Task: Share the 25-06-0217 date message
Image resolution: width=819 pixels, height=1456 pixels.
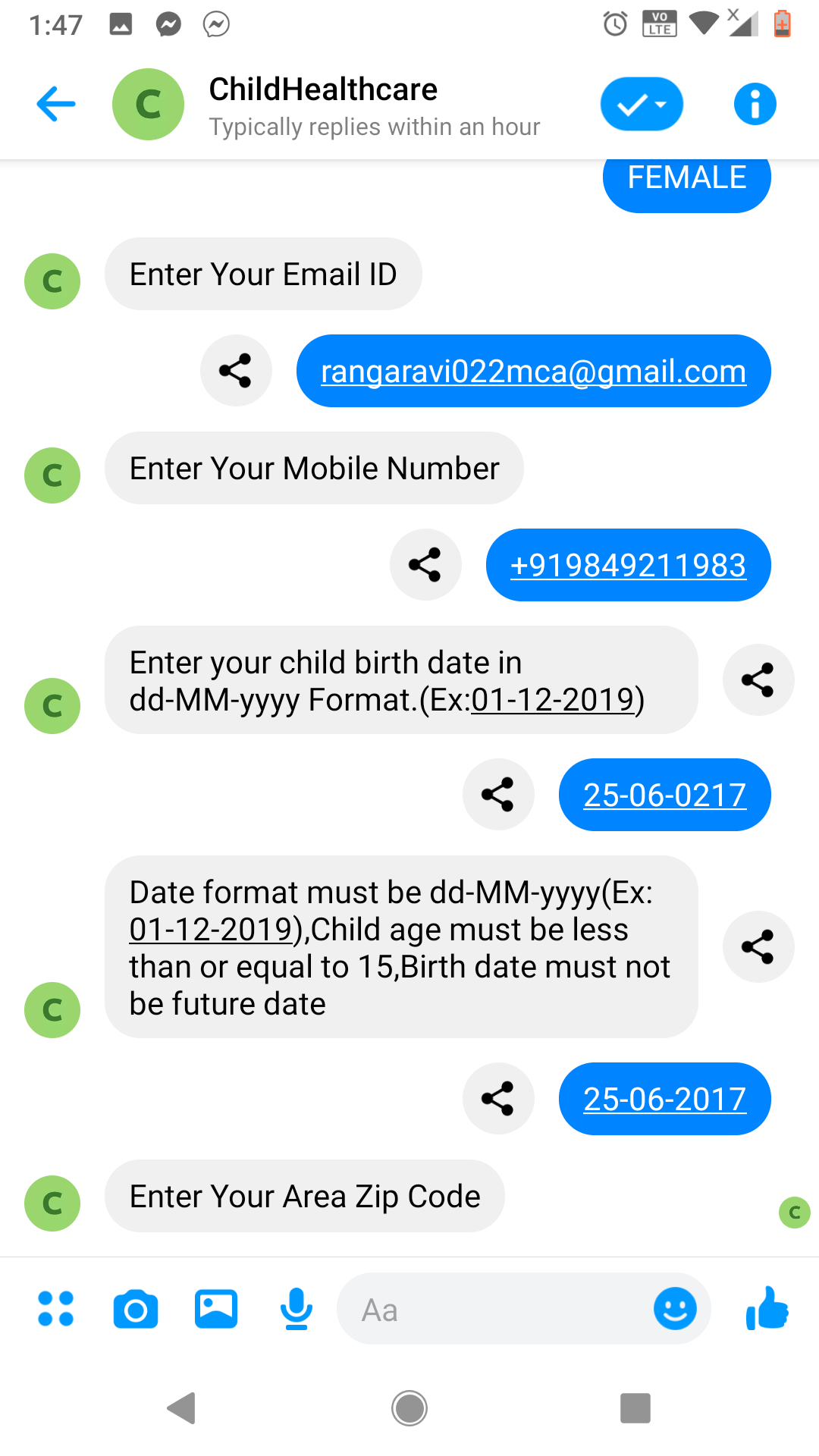Action: [x=498, y=795]
